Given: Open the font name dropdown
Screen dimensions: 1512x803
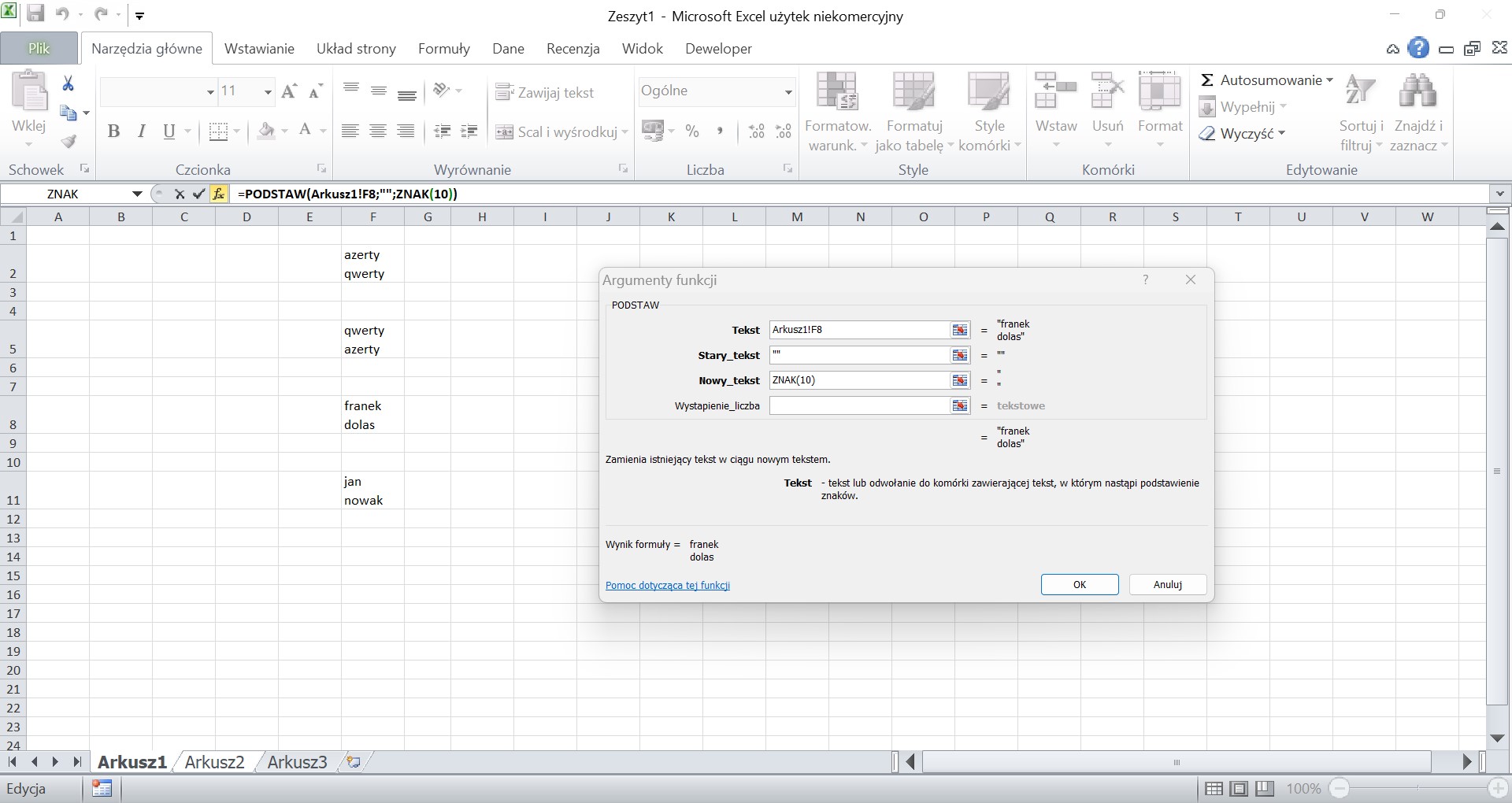Looking at the screenshot, I should 210,92.
